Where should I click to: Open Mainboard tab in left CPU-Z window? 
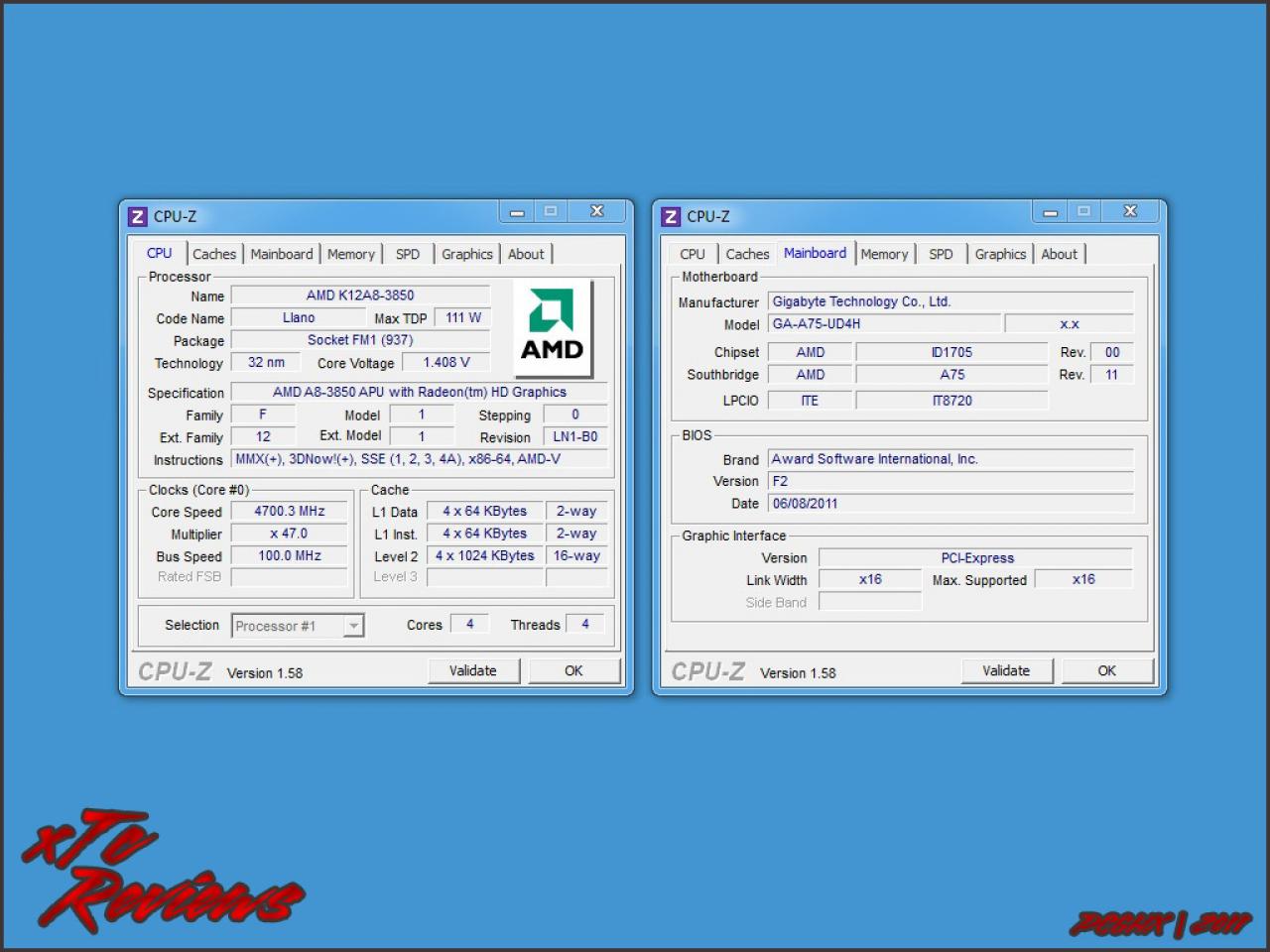[282, 254]
